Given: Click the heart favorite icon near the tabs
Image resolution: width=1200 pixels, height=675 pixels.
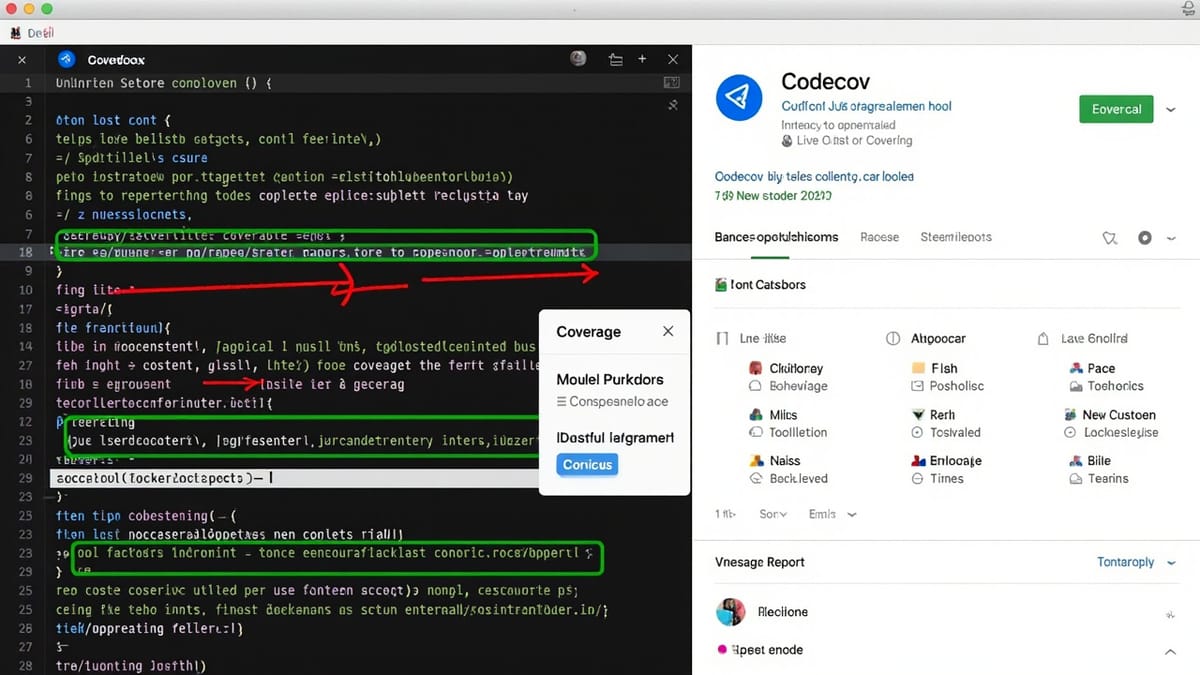Looking at the screenshot, I should (x=1109, y=238).
